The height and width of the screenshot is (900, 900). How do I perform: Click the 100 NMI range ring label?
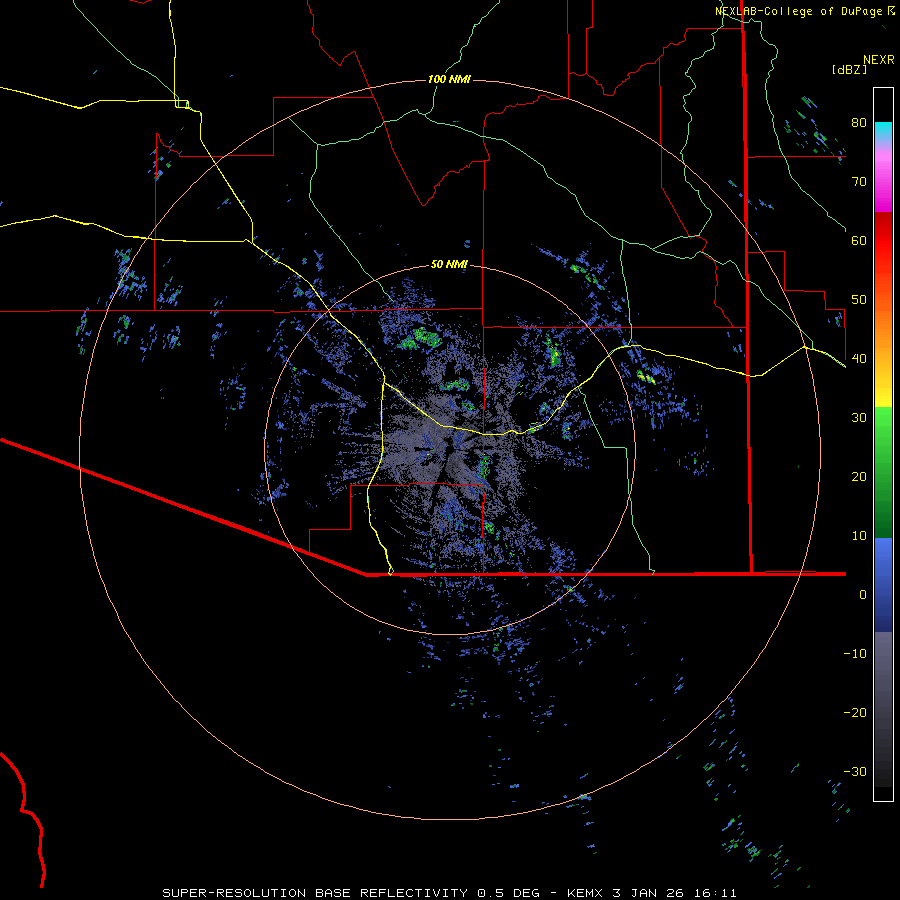click(449, 79)
